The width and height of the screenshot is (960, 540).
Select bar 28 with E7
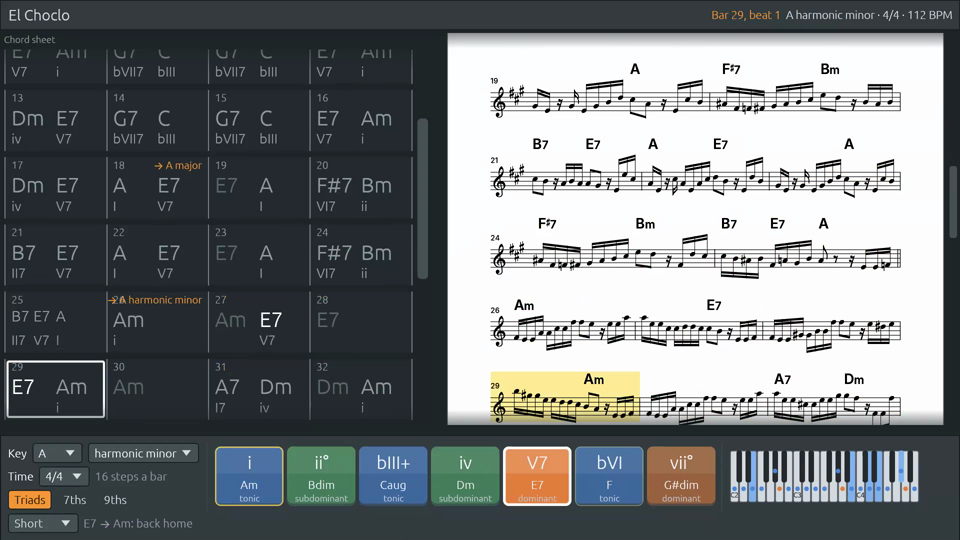coord(361,321)
